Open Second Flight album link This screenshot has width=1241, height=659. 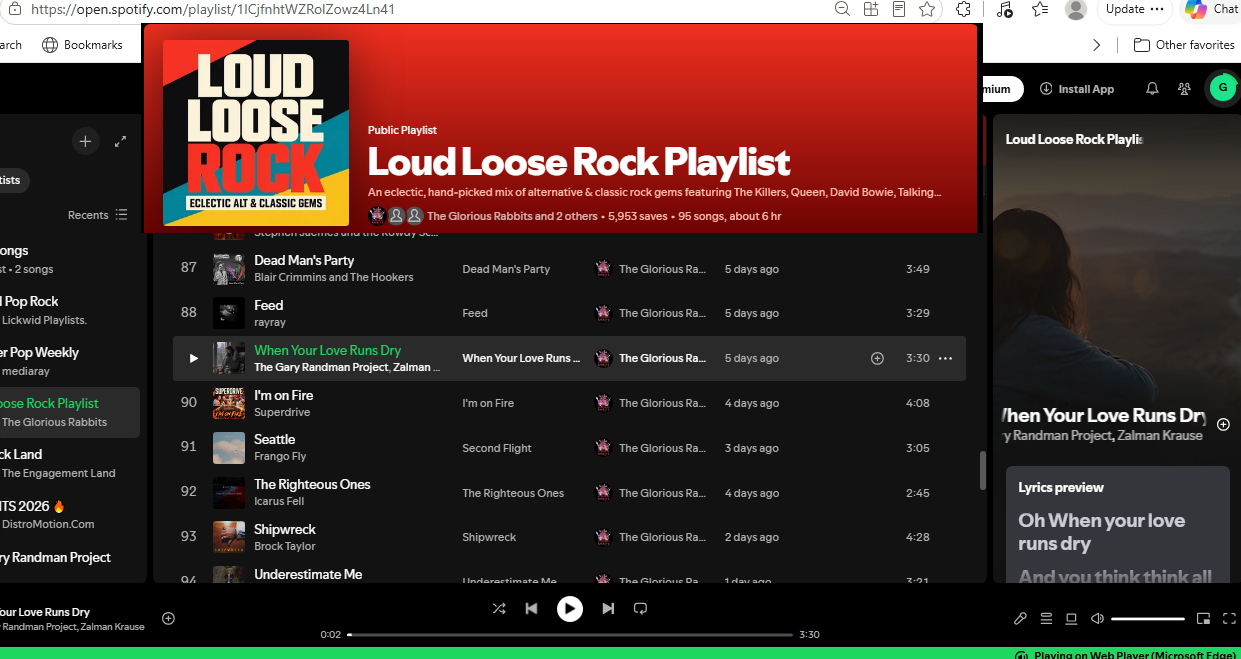pos(497,448)
